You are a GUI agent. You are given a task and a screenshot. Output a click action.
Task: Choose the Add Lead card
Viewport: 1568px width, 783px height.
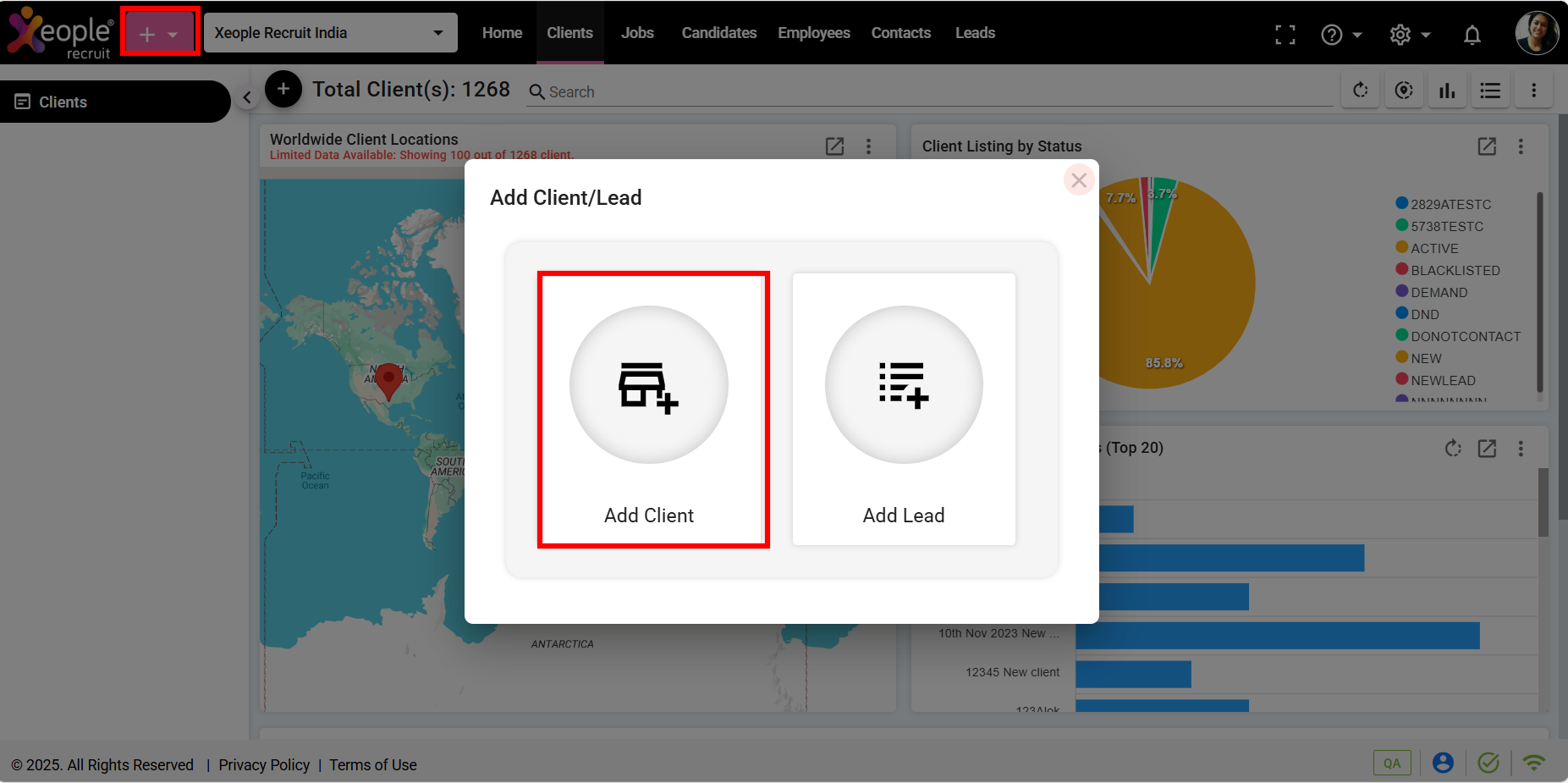click(904, 409)
